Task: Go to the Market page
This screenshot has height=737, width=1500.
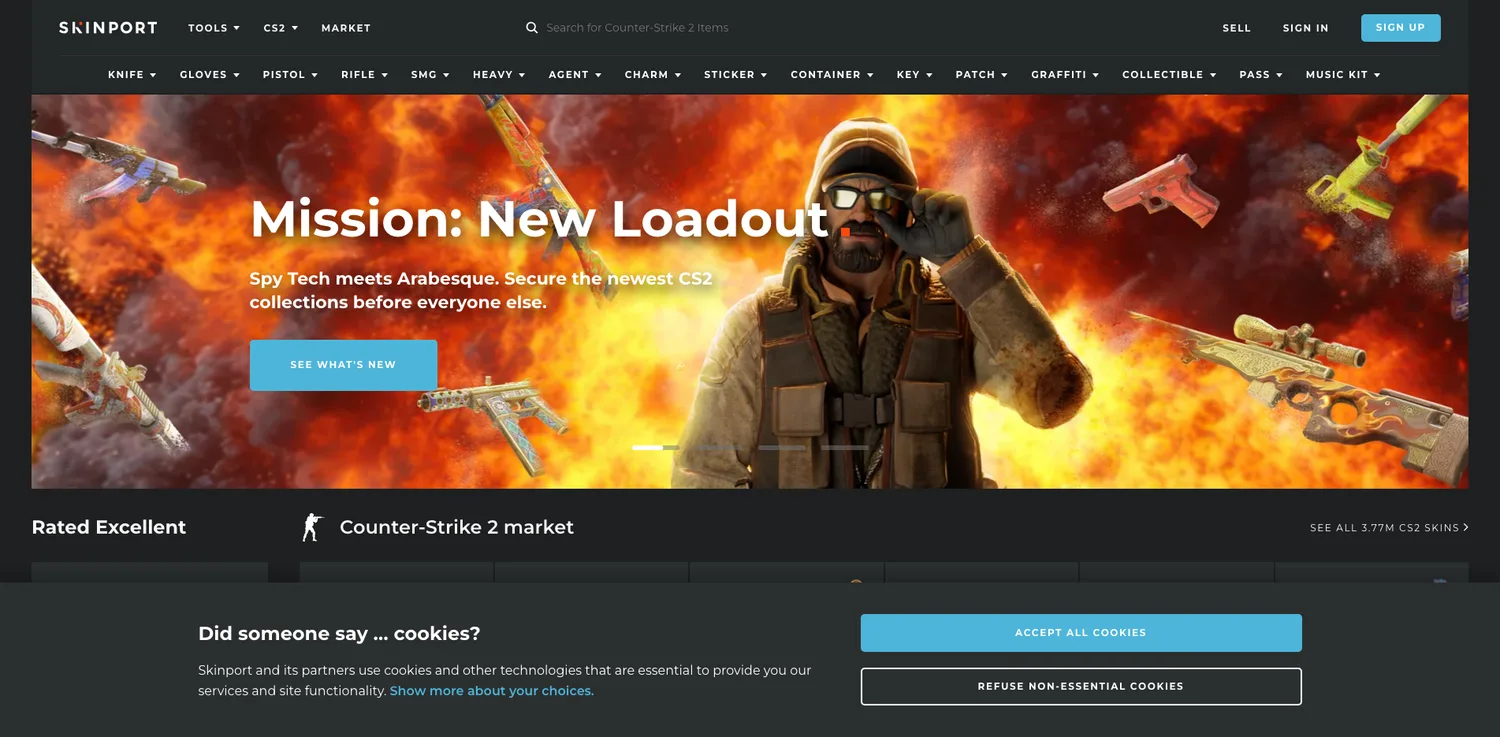Action: click(x=346, y=28)
